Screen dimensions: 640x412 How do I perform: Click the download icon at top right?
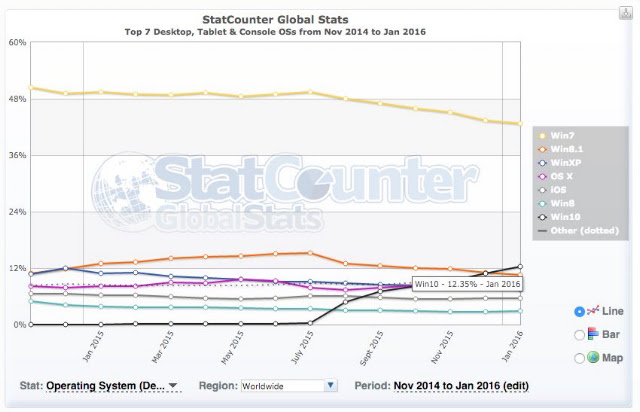coord(626,13)
